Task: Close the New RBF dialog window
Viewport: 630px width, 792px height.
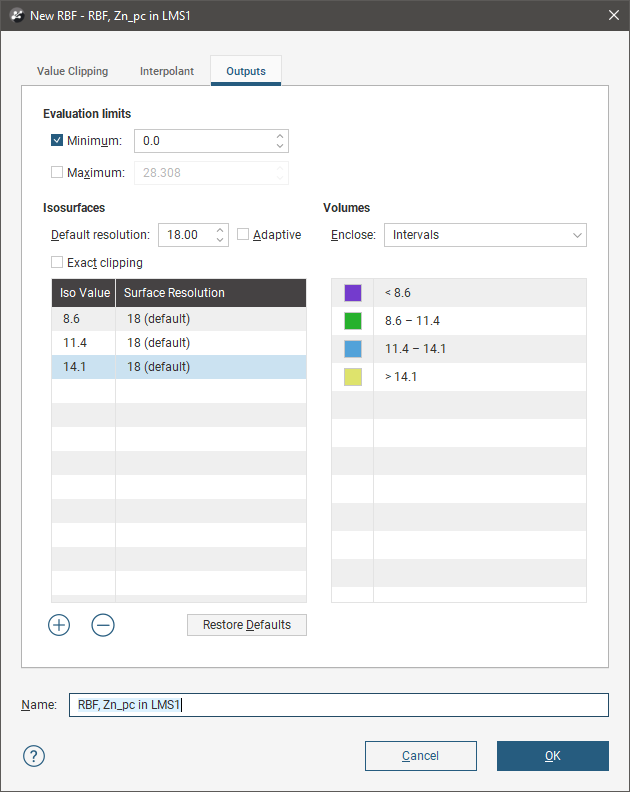Action: tap(614, 15)
